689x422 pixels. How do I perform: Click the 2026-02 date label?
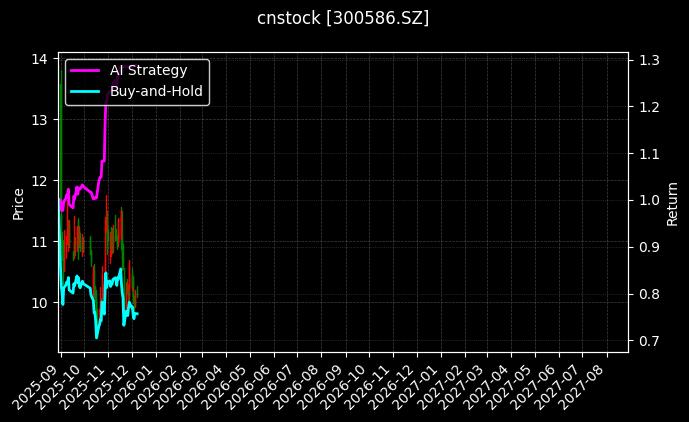[x=155, y=387]
